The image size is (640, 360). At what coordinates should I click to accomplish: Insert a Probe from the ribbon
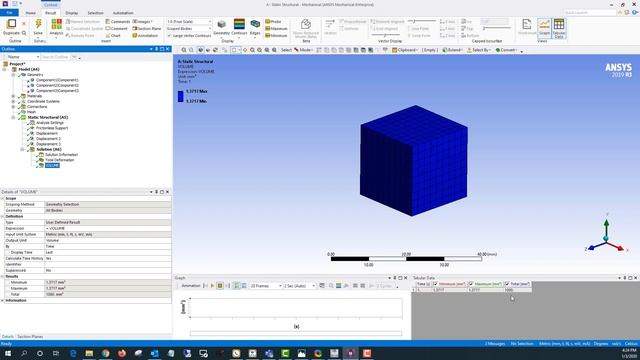tap(273, 21)
